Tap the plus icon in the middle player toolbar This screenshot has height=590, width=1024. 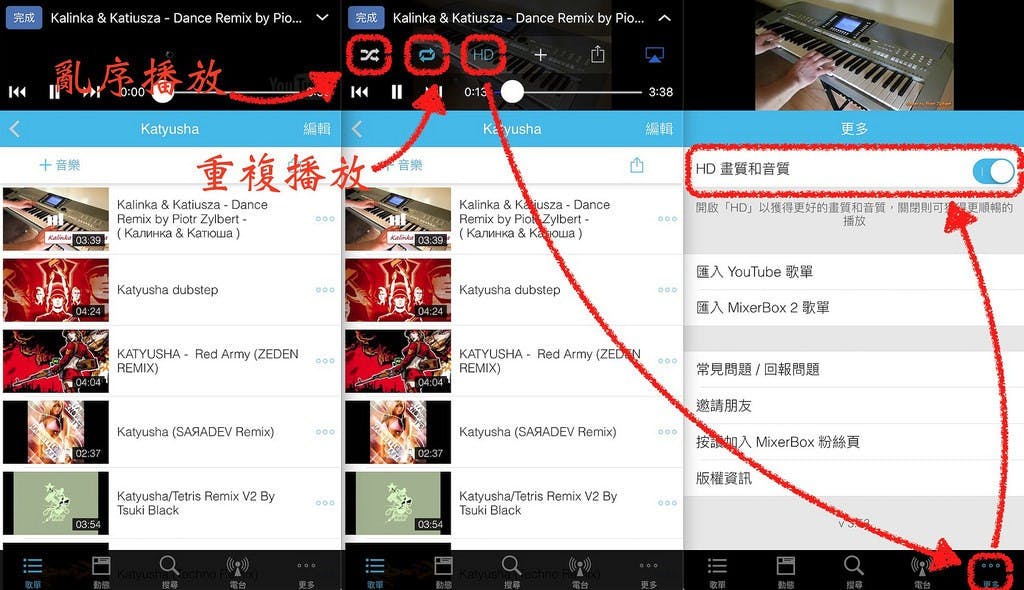click(x=540, y=55)
